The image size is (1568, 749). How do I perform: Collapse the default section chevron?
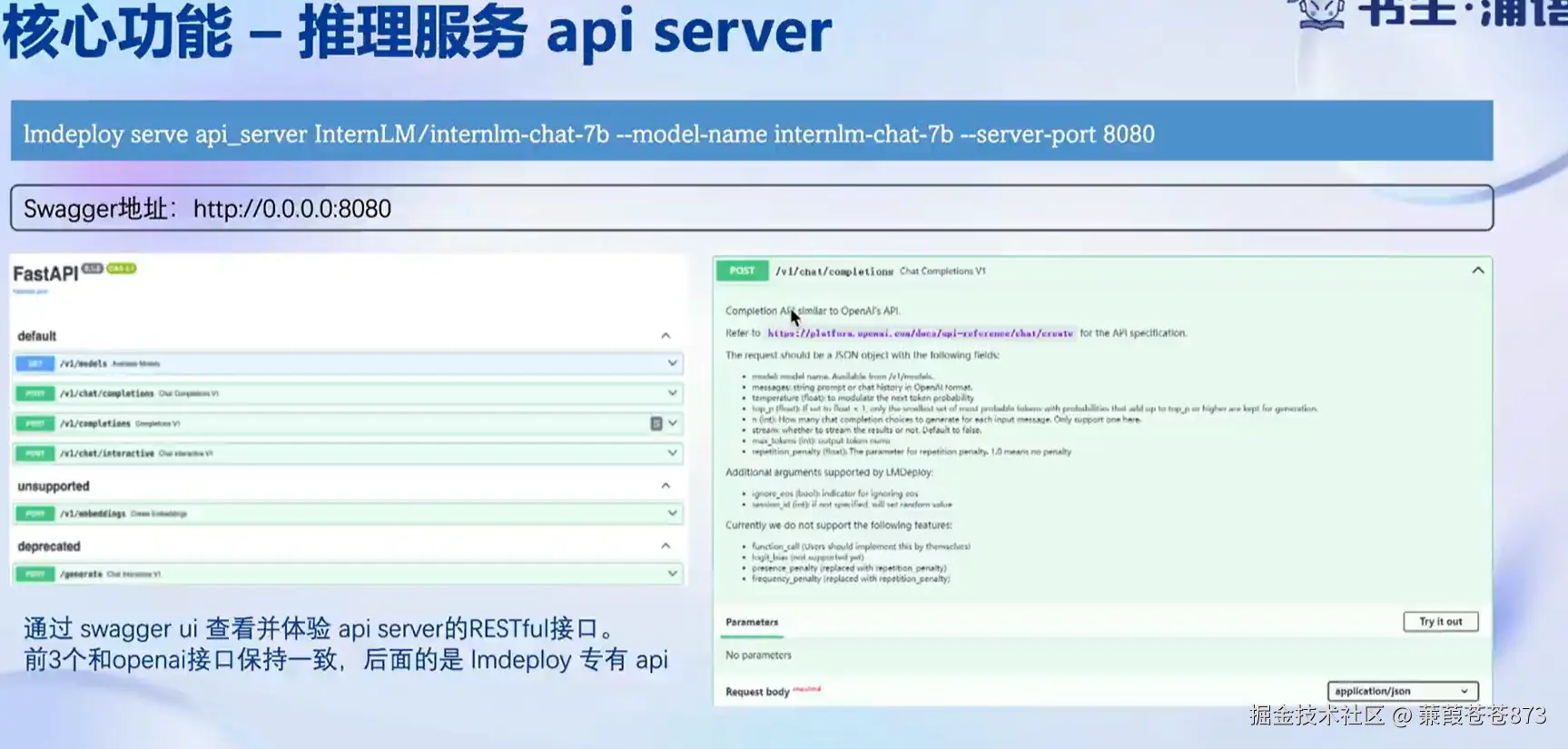666,336
